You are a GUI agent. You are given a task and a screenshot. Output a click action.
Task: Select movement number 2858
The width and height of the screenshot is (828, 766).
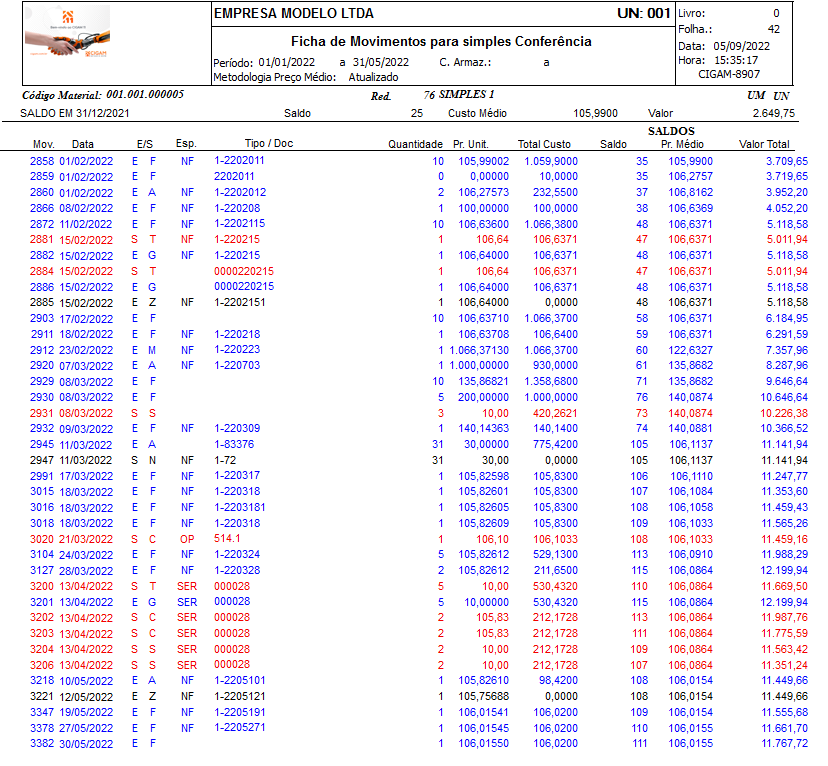pos(42,162)
